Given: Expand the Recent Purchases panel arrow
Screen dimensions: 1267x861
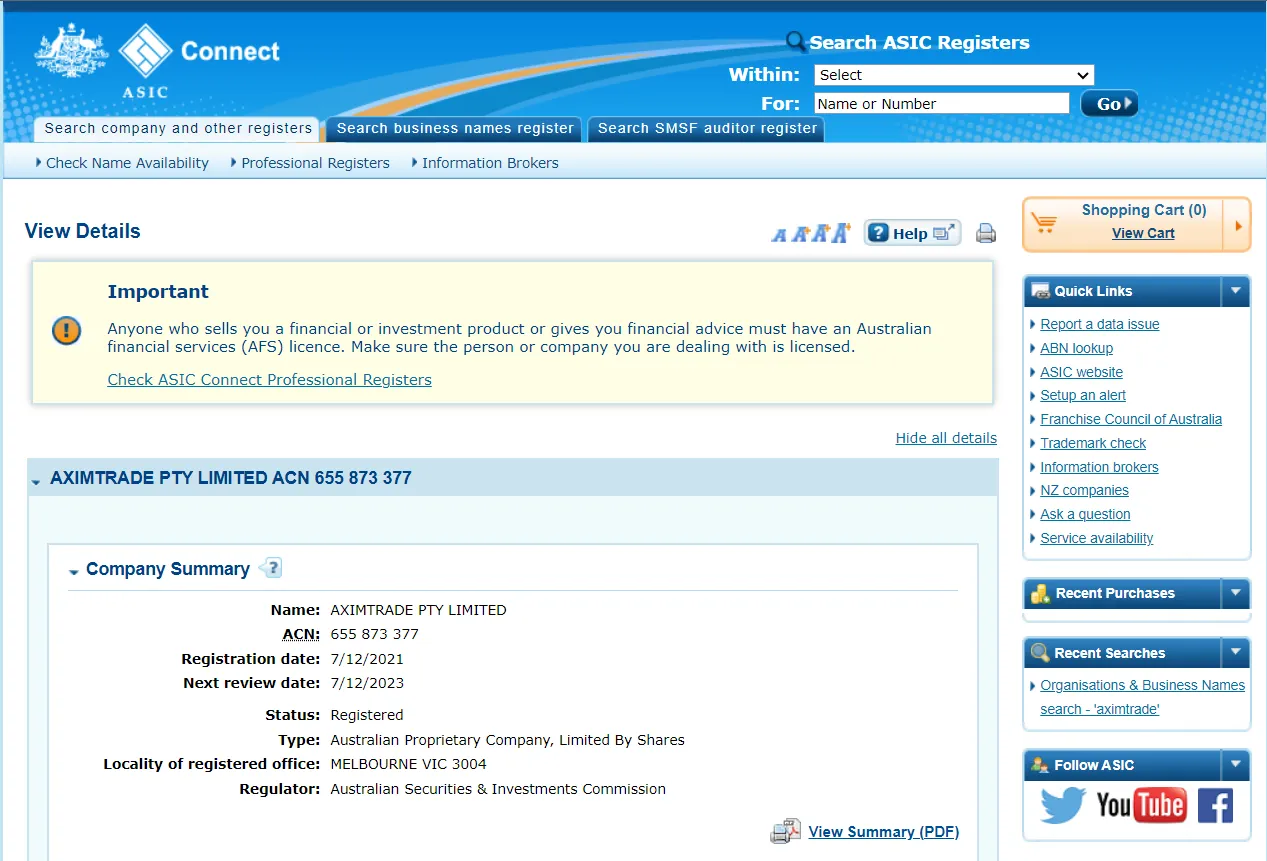Looking at the screenshot, I should 1236,593.
